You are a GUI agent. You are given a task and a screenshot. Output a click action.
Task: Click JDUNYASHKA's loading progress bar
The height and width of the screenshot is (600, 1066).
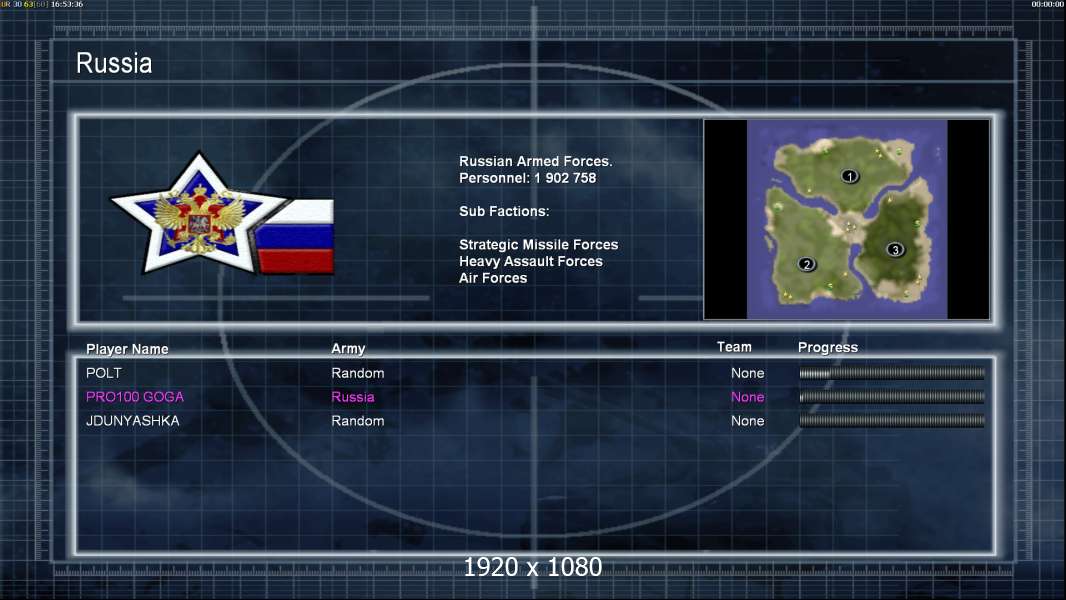tap(892, 421)
